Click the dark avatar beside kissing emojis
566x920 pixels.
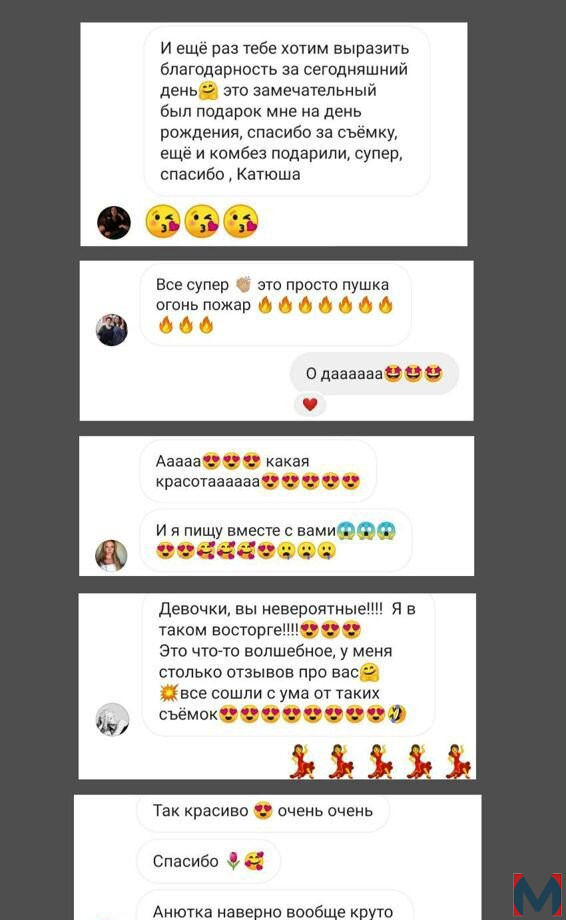(114, 222)
